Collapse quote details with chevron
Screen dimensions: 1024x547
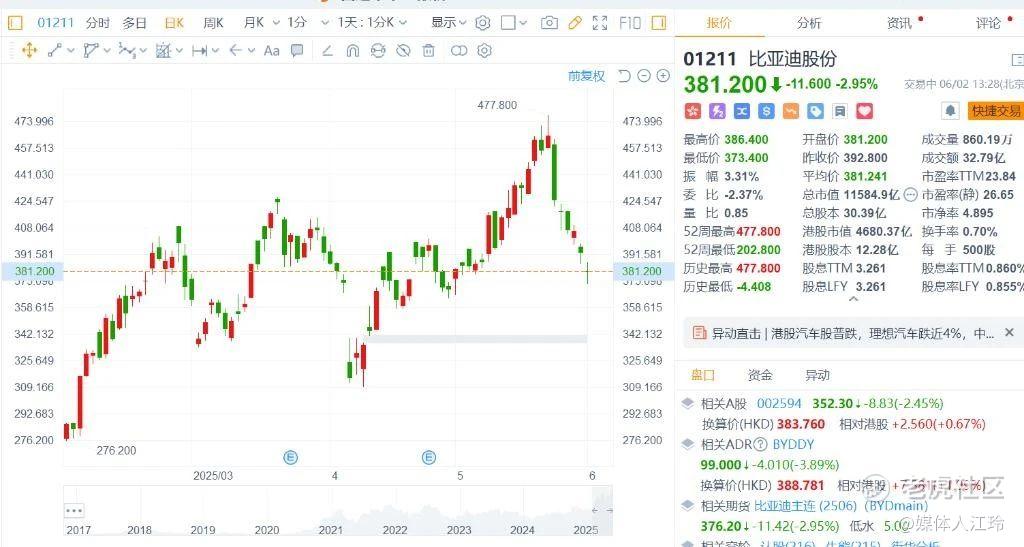coord(853,300)
